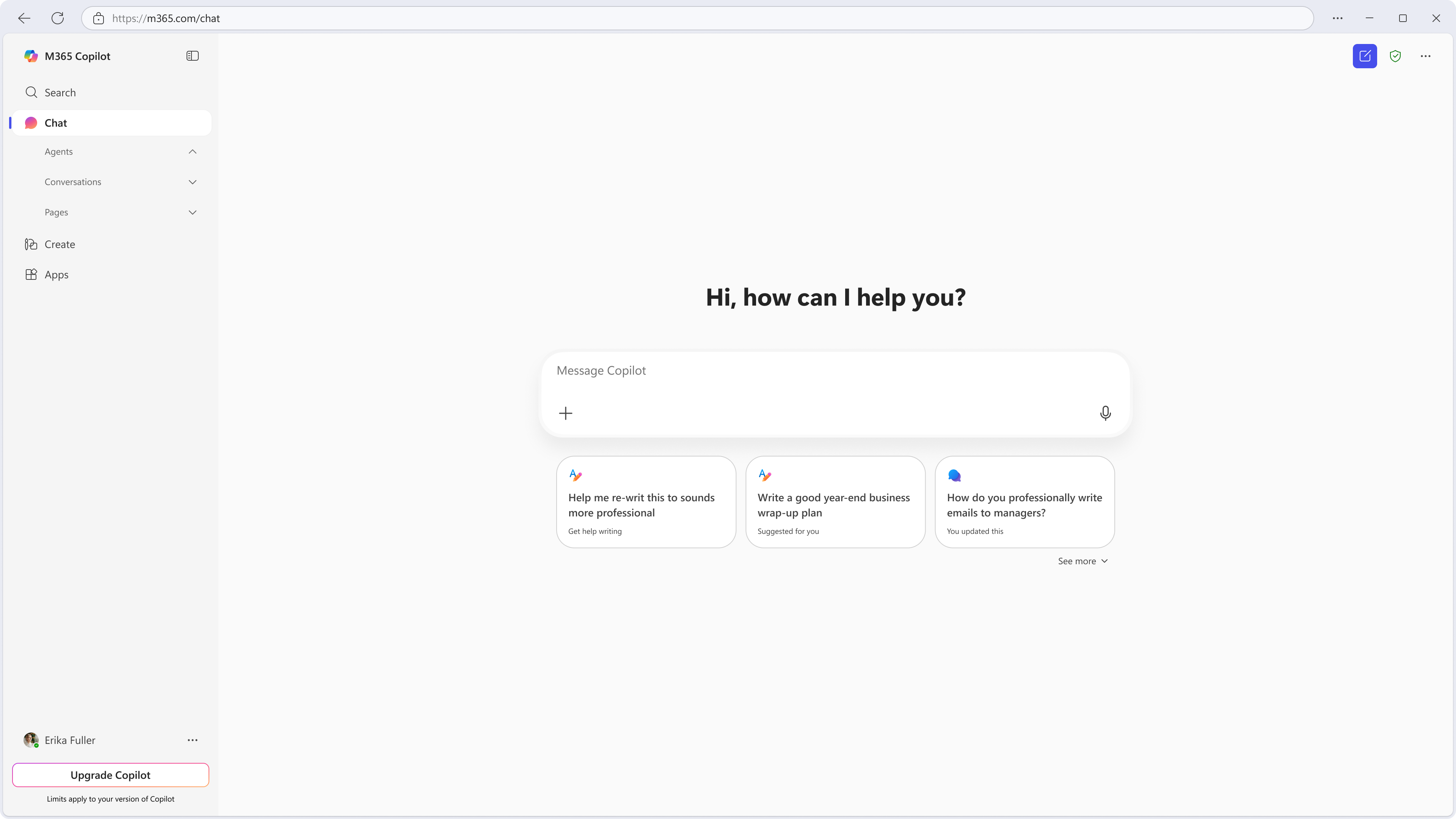This screenshot has width=1456, height=819.
Task: Expand the Pages section chevron
Action: coord(192,212)
